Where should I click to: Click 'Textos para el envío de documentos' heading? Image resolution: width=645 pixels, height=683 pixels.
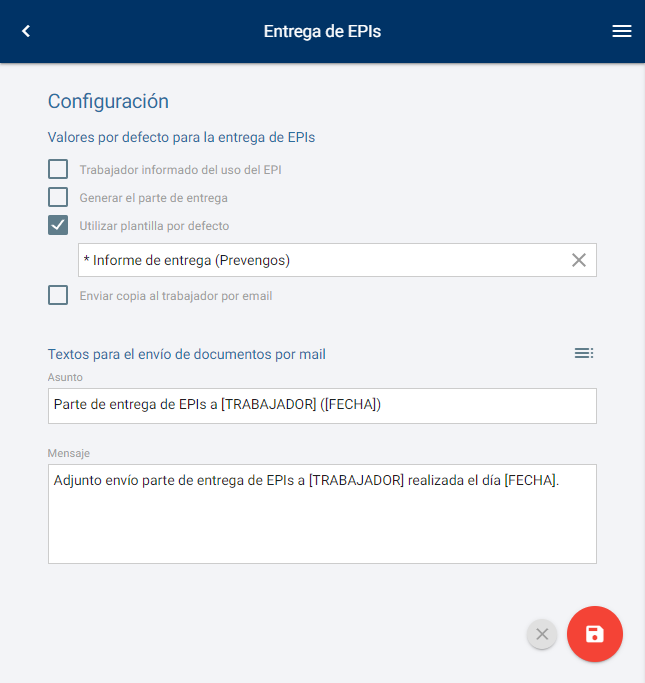pyautogui.click(x=186, y=354)
